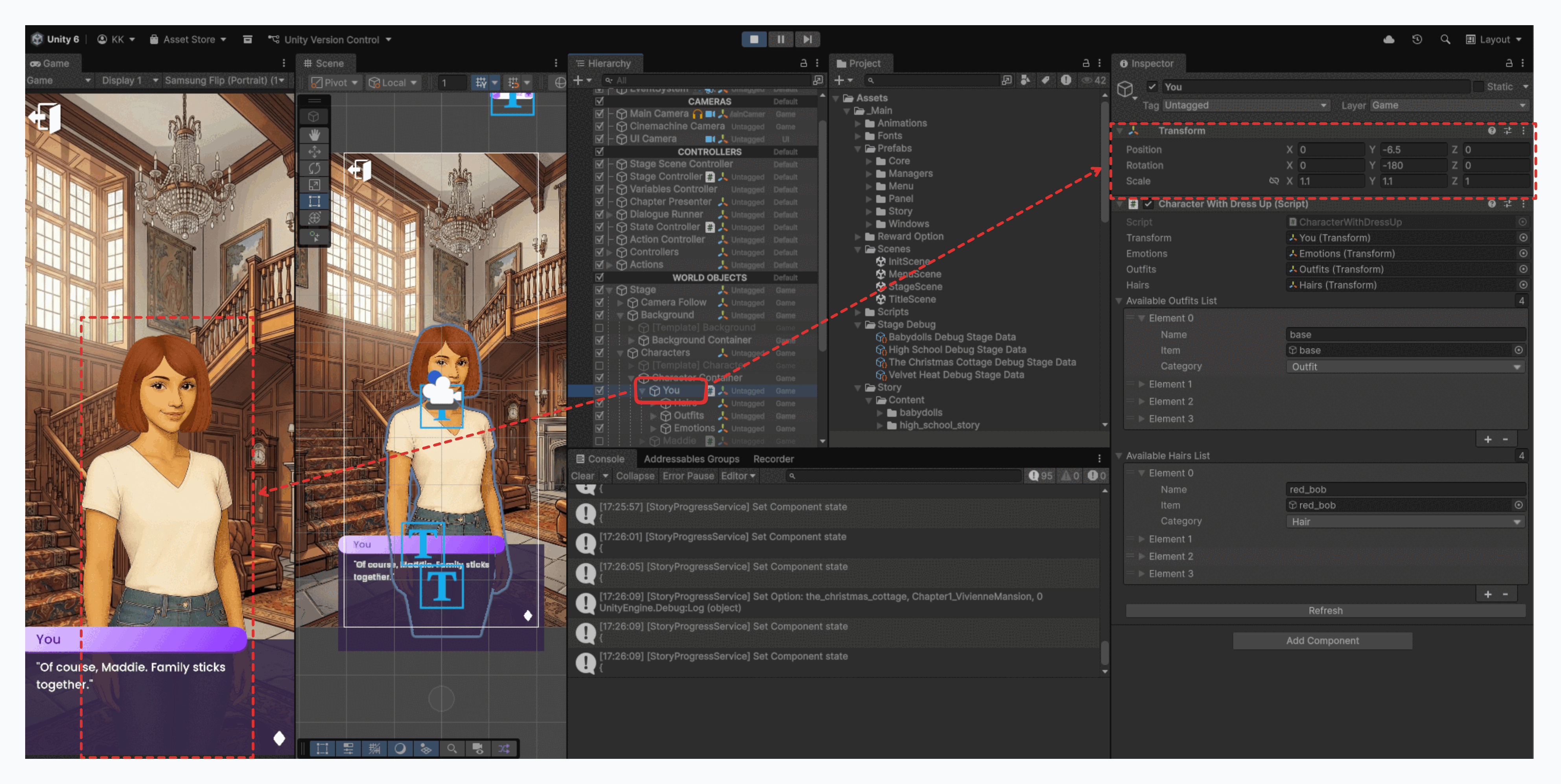Viewport: 1561px width, 784px height.
Task: Click the Package Manager icon beside Asset Store
Action: (247, 39)
